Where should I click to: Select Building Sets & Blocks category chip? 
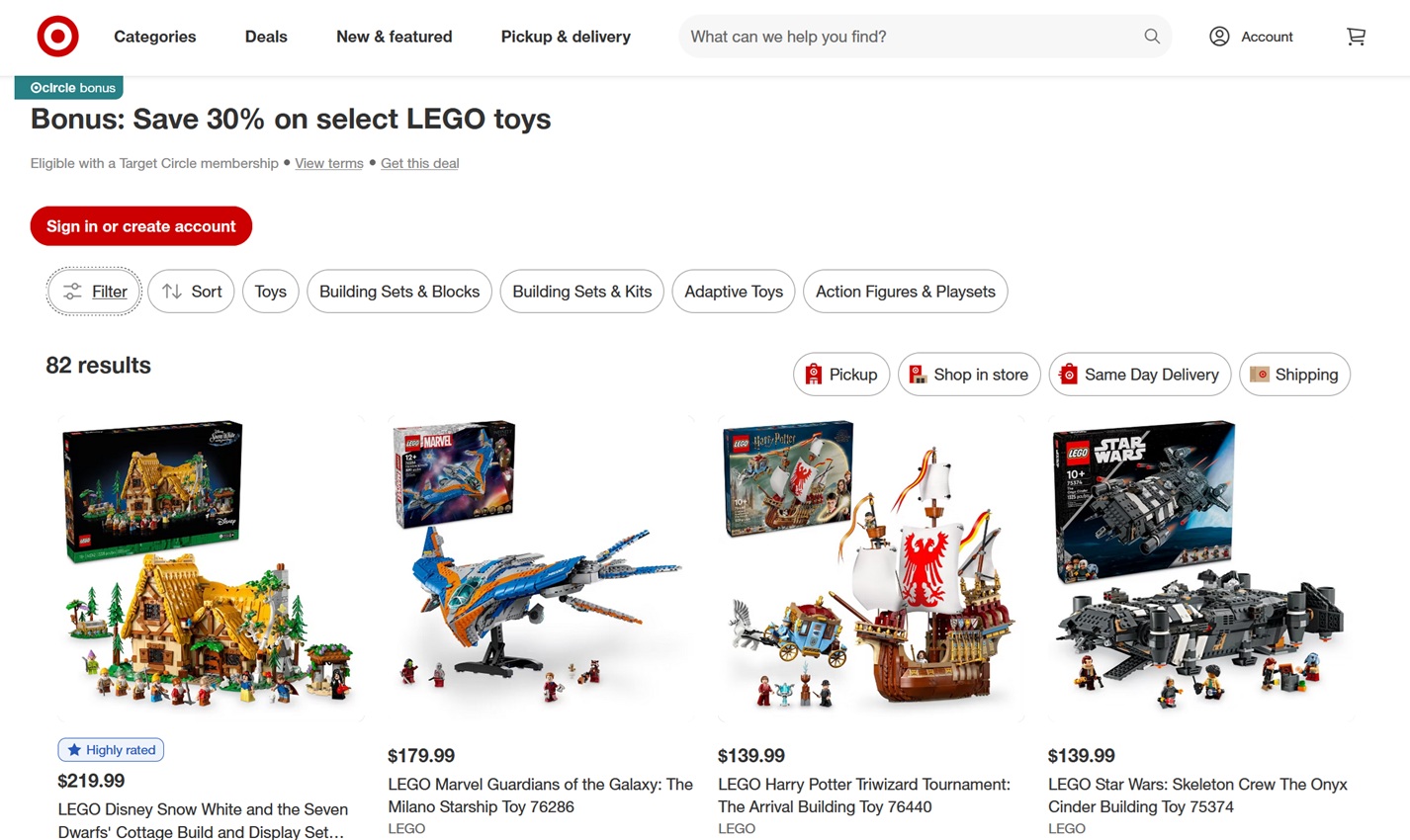point(399,292)
